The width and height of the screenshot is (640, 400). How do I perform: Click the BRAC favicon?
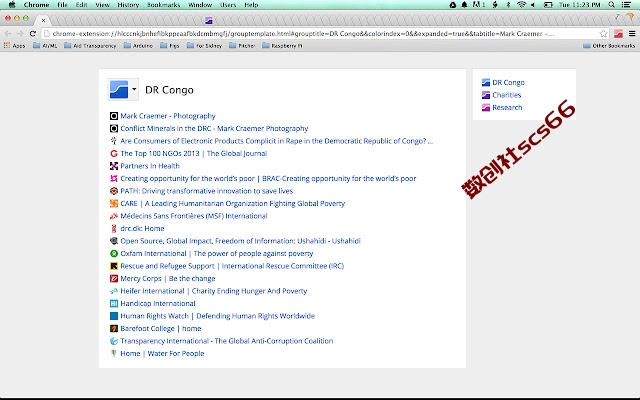point(114,178)
